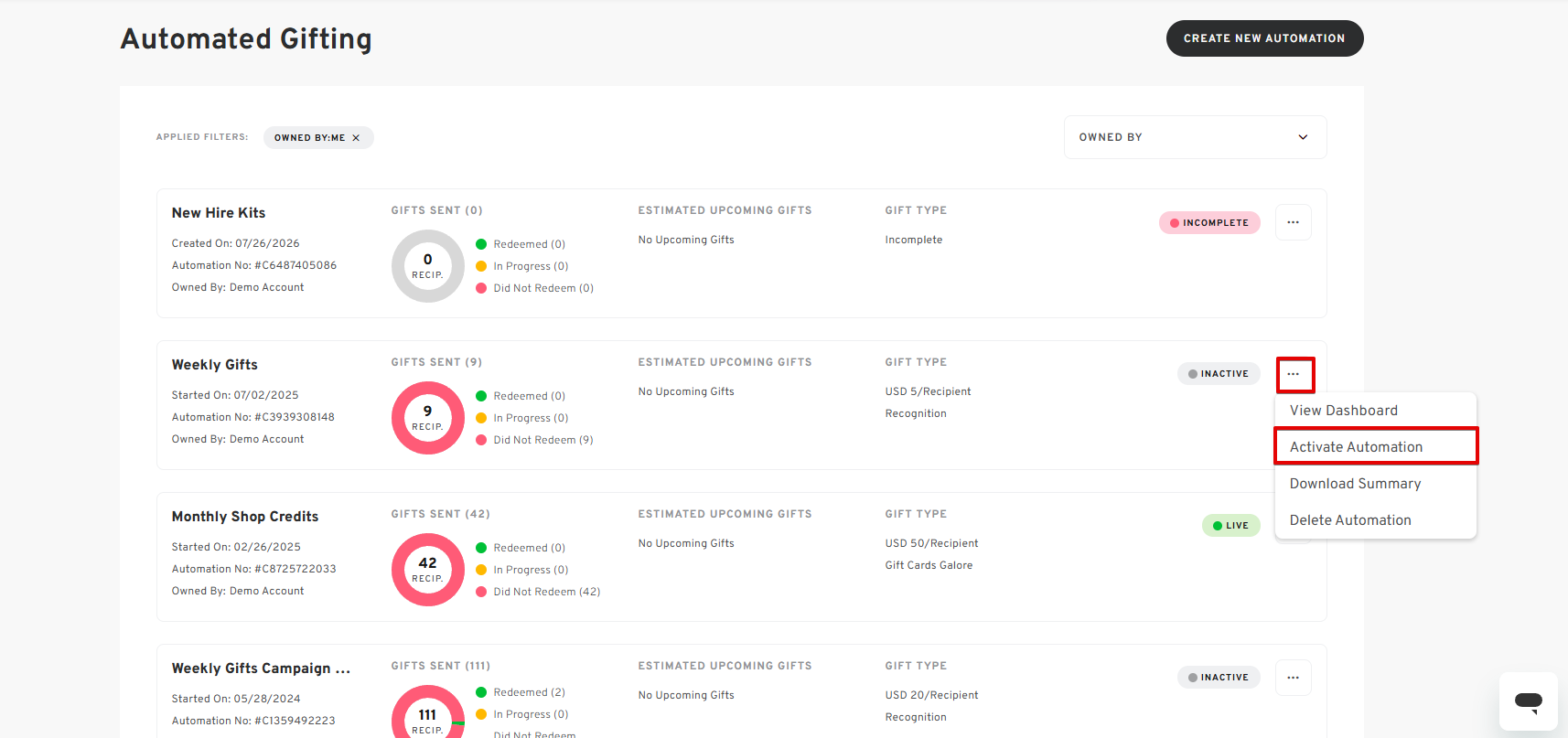
Task: Open the New Hire Kits automation title
Action: point(219,213)
